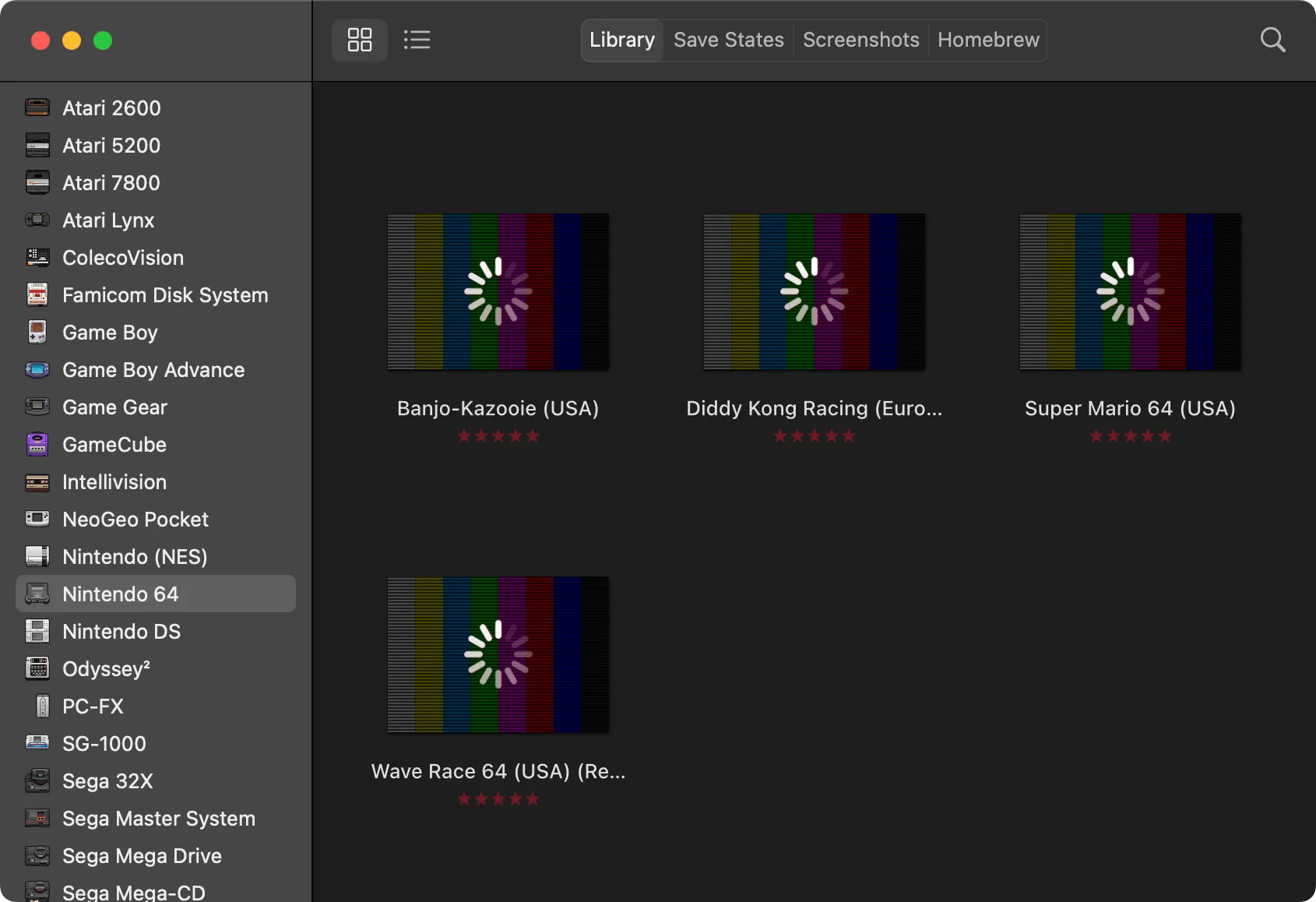The image size is (1316, 902).
Task: Click the PC-FX tower icon
Action: (x=44, y=706)
